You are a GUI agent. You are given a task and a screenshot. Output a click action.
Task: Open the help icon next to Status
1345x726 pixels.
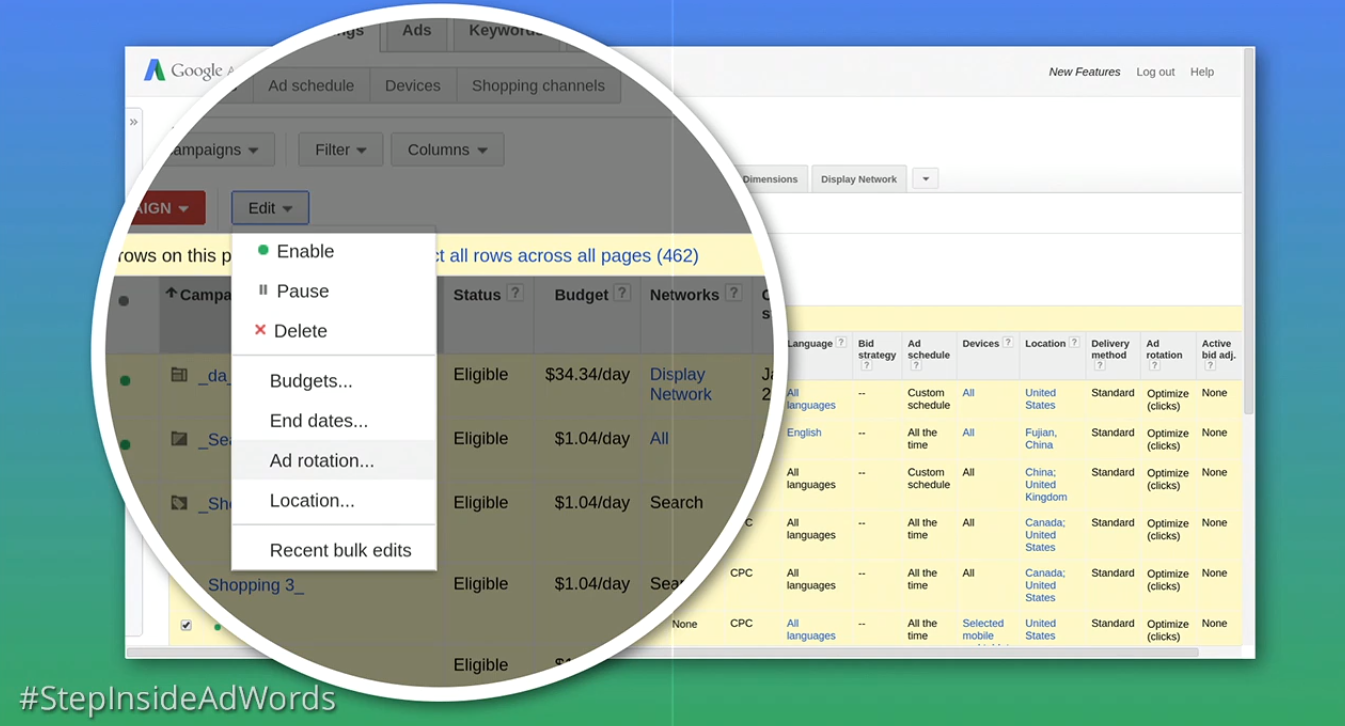click(x=515, y=293)
